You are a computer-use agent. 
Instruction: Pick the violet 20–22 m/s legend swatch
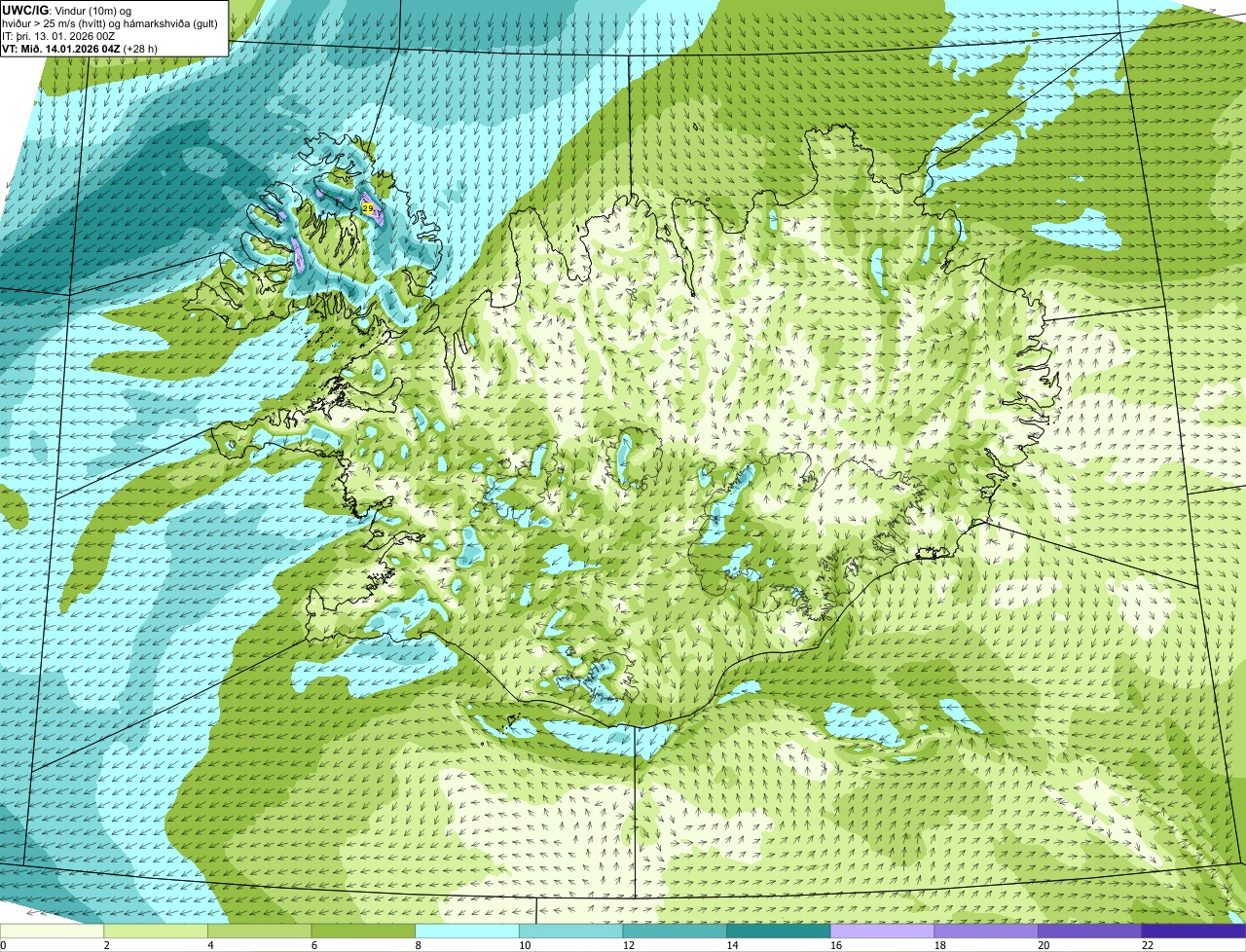coord(1090,931)
